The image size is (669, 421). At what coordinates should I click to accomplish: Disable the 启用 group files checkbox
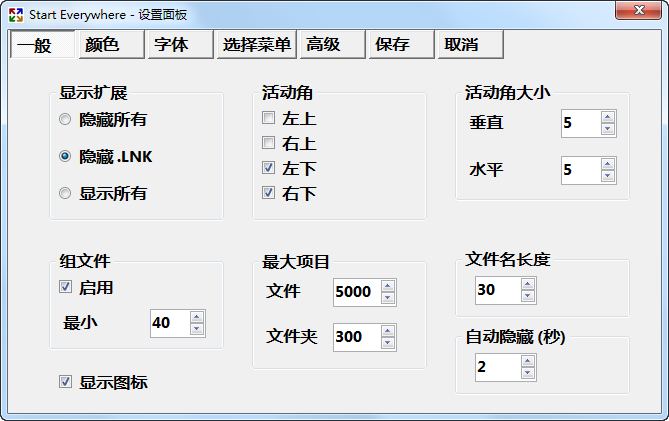[x=66, y=288]
